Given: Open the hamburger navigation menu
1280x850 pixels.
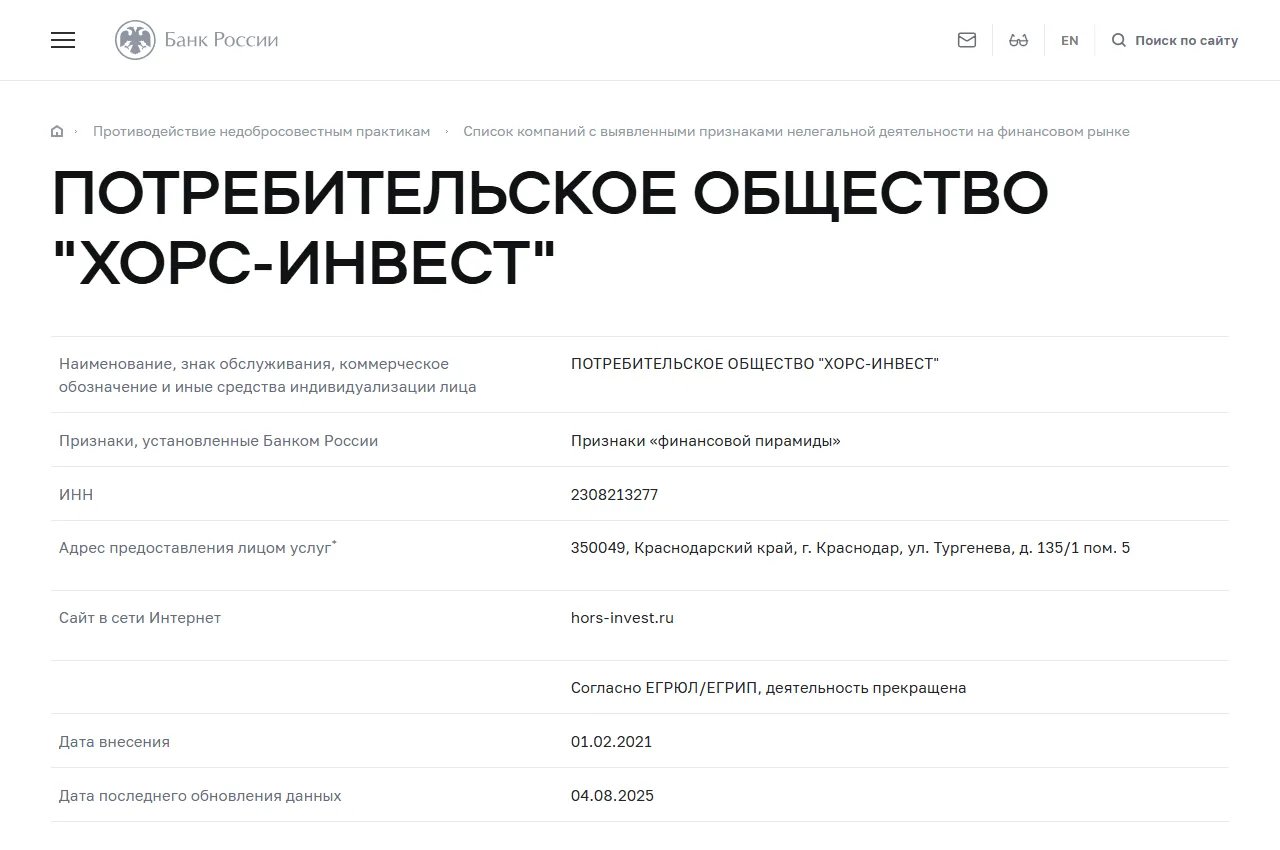Looking at the screenshot, I should pyautogui.click(x=63, y=40).
